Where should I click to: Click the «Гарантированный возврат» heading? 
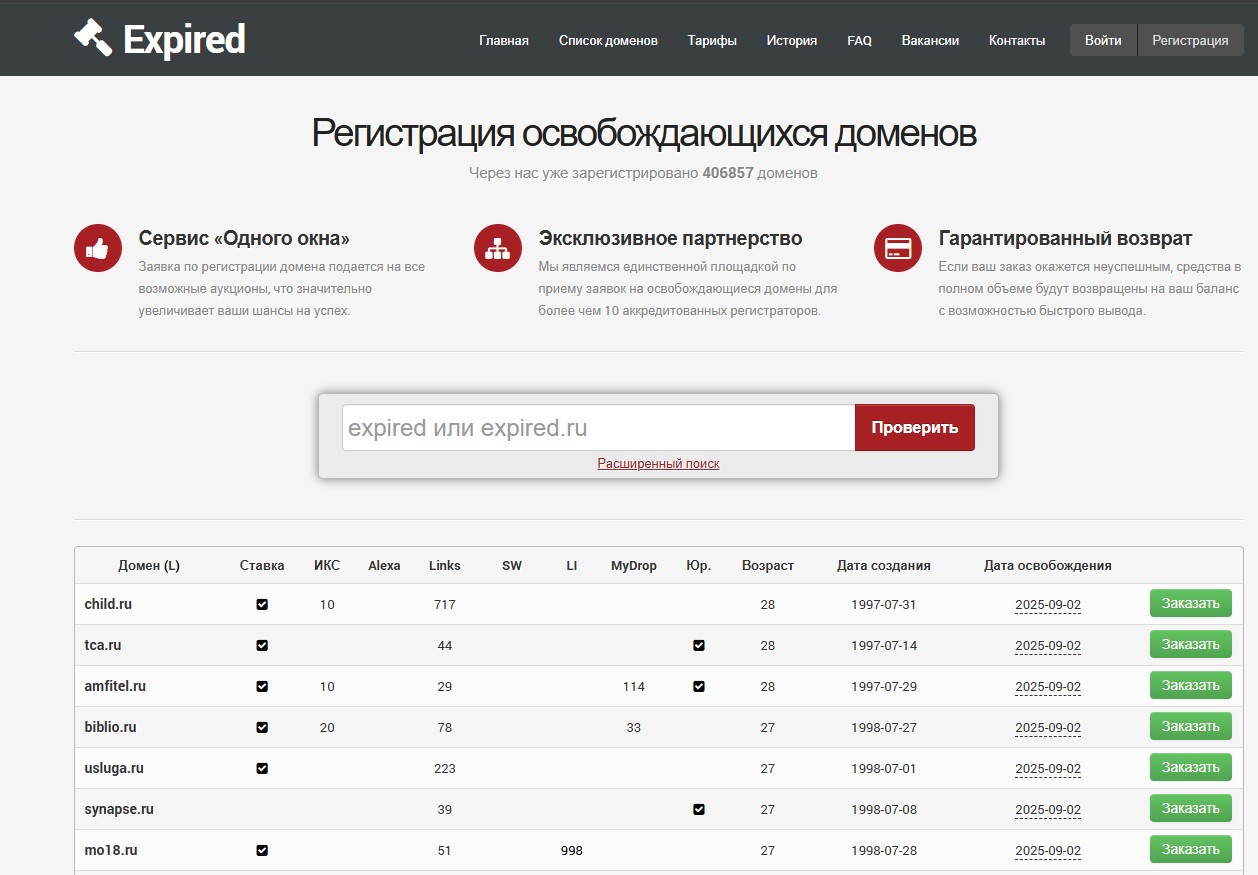click(x=1065, y=239)
